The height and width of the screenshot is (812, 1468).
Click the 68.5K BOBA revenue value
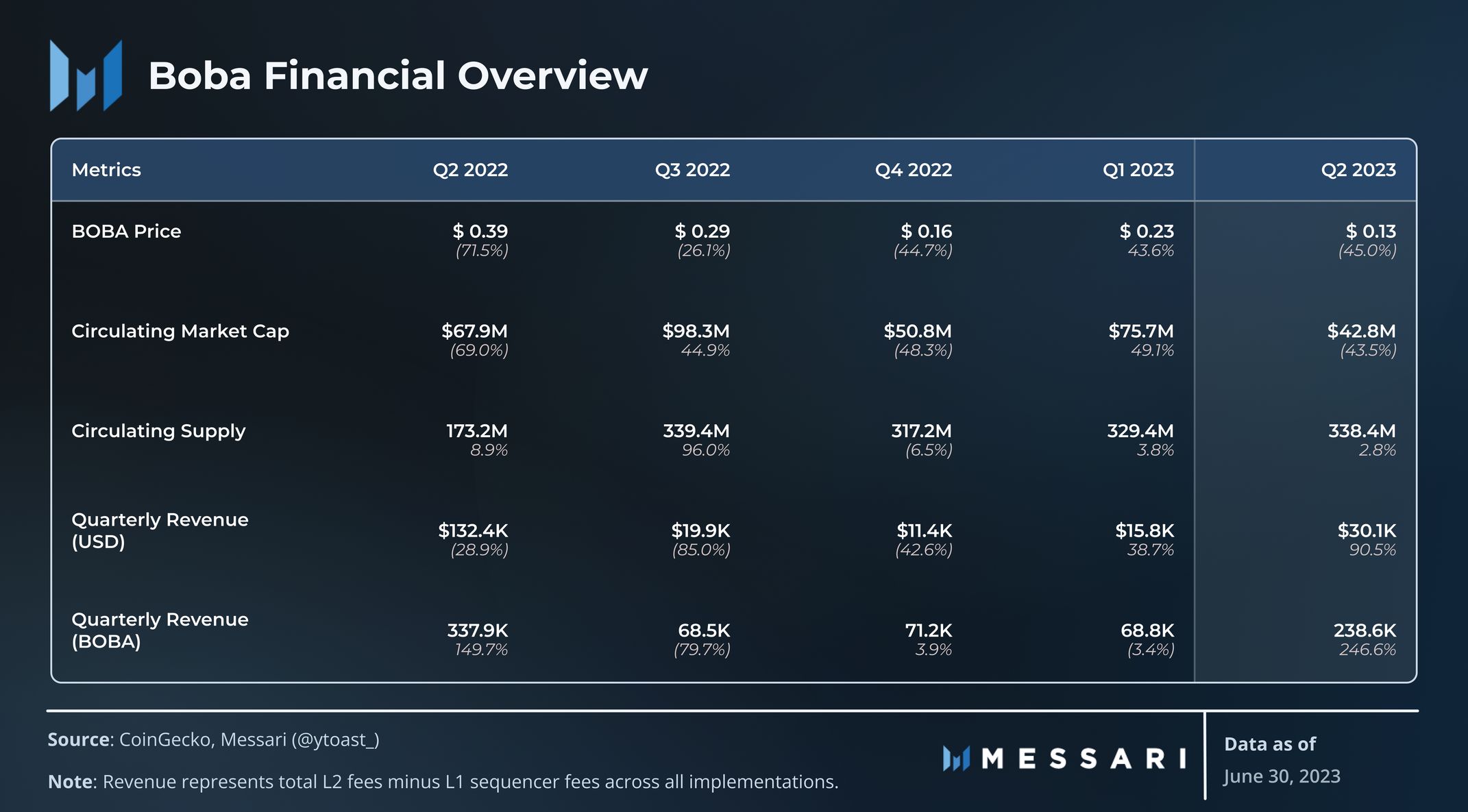pos(705,630)
